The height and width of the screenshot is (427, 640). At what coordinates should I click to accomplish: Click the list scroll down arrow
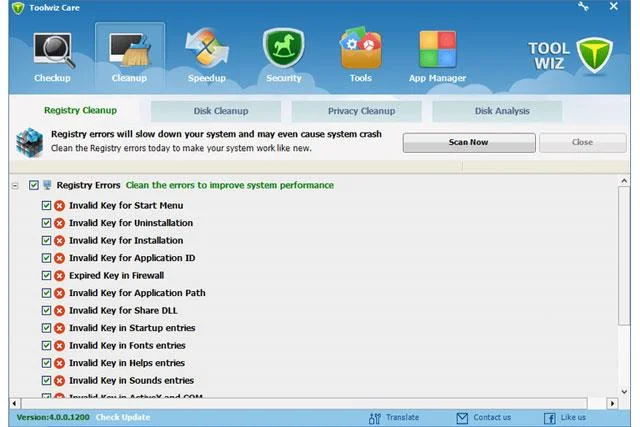click(624, 392)
